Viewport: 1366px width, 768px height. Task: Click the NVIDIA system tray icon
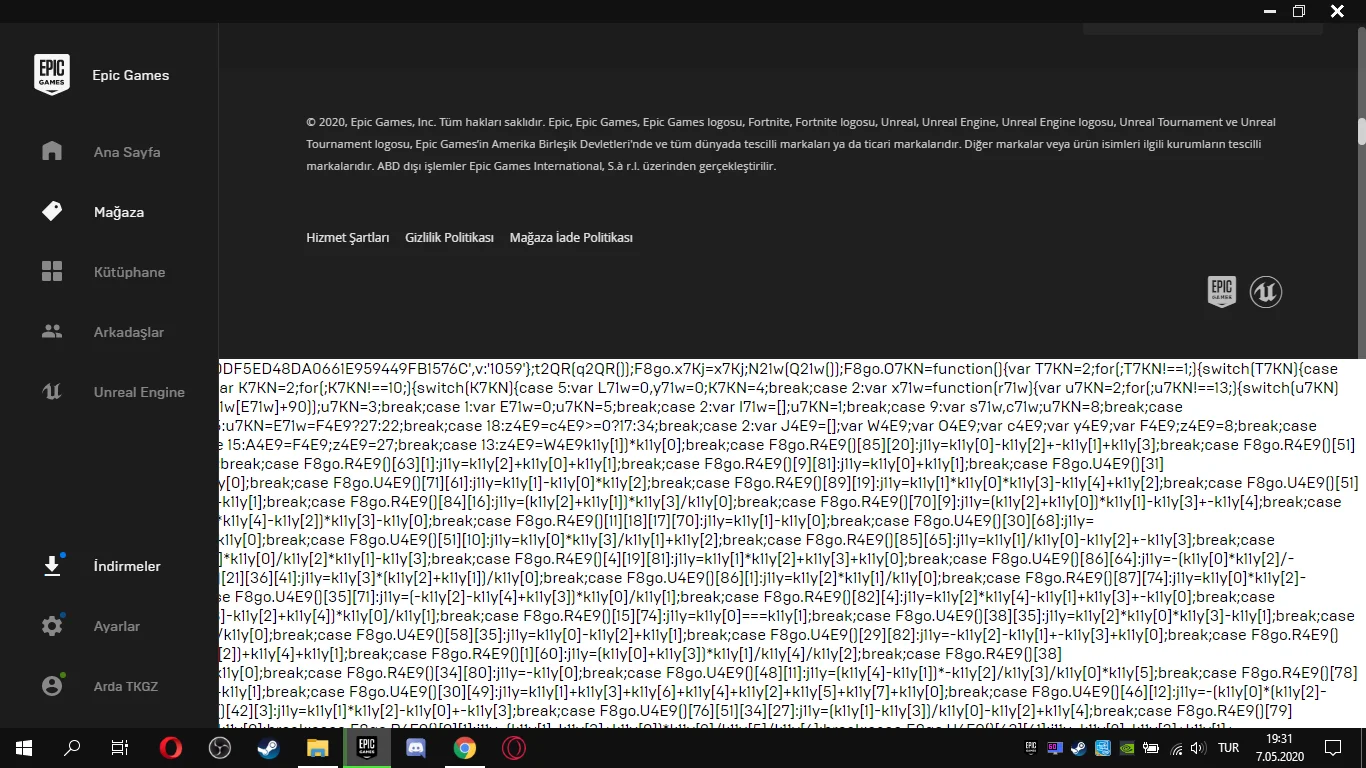(1127, 748)
